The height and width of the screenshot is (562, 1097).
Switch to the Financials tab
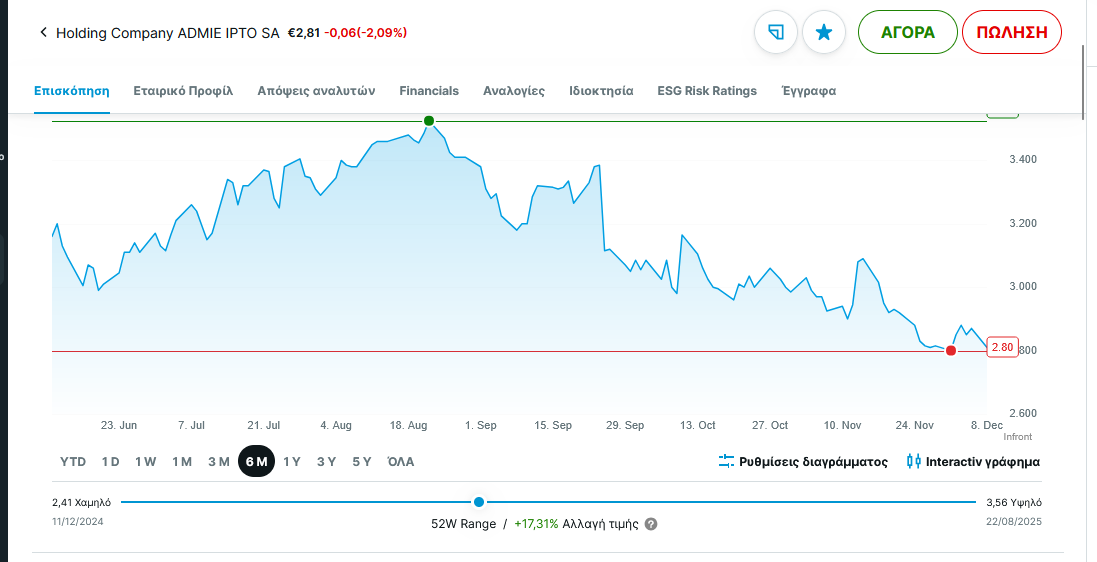pyautogui.click(x=429, y=91)
